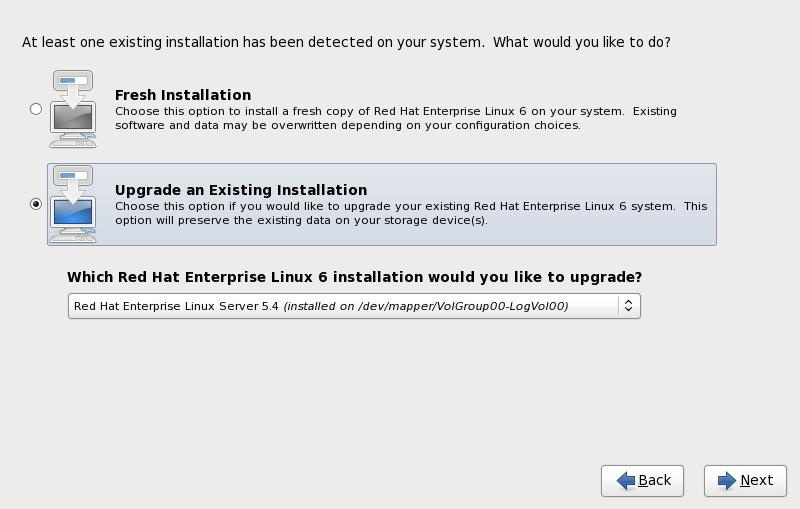The image size is (800, 509).
Task: Click the "Next" text label
Action: click(x=757, y=481)
